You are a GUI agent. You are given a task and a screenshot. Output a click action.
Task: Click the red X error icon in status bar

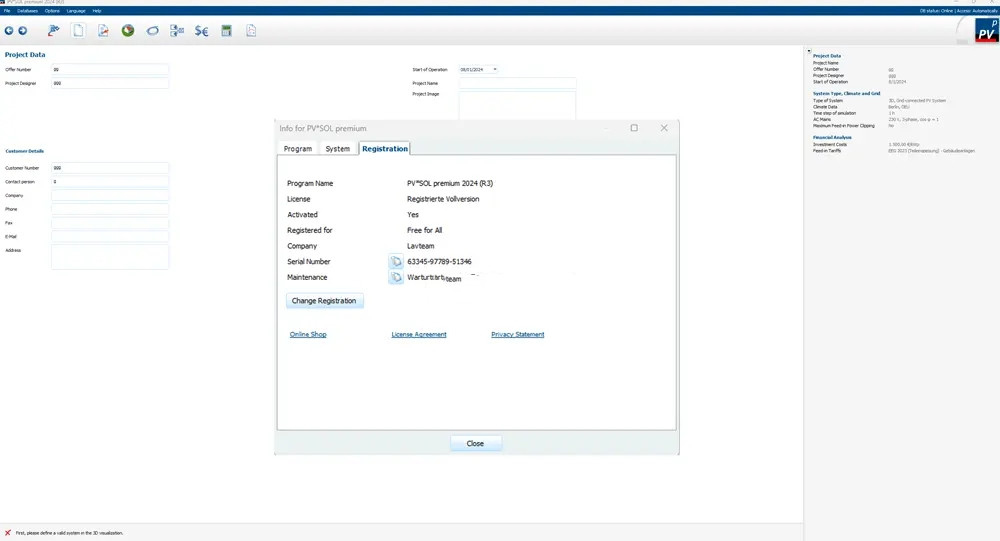point(8,533)
